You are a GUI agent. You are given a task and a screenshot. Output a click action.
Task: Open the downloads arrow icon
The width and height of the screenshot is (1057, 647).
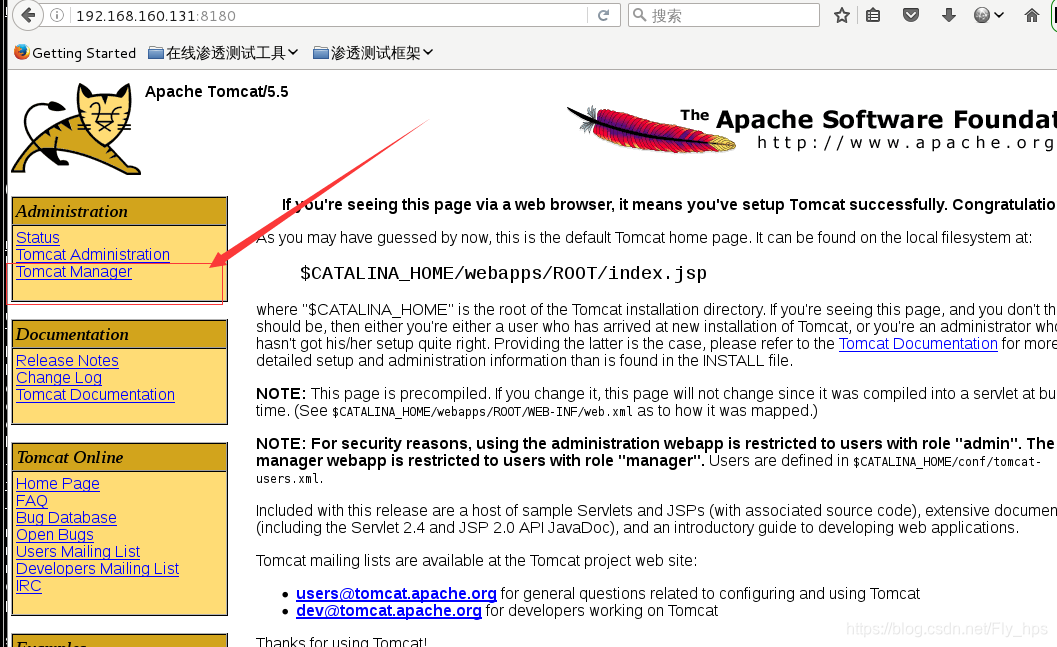(x=948, y=15)
